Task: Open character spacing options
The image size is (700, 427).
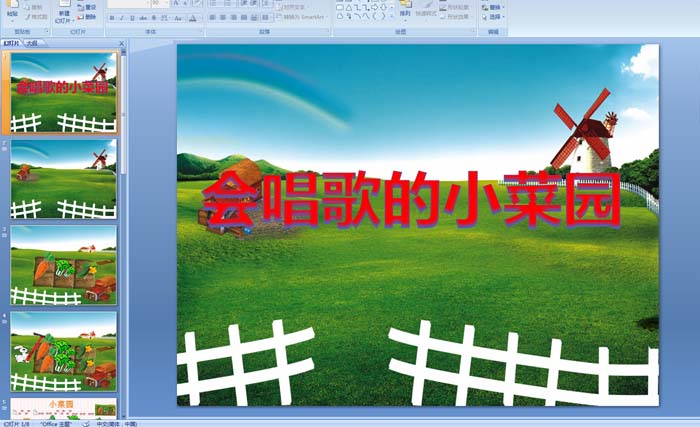Action: [x=164, y=18]
